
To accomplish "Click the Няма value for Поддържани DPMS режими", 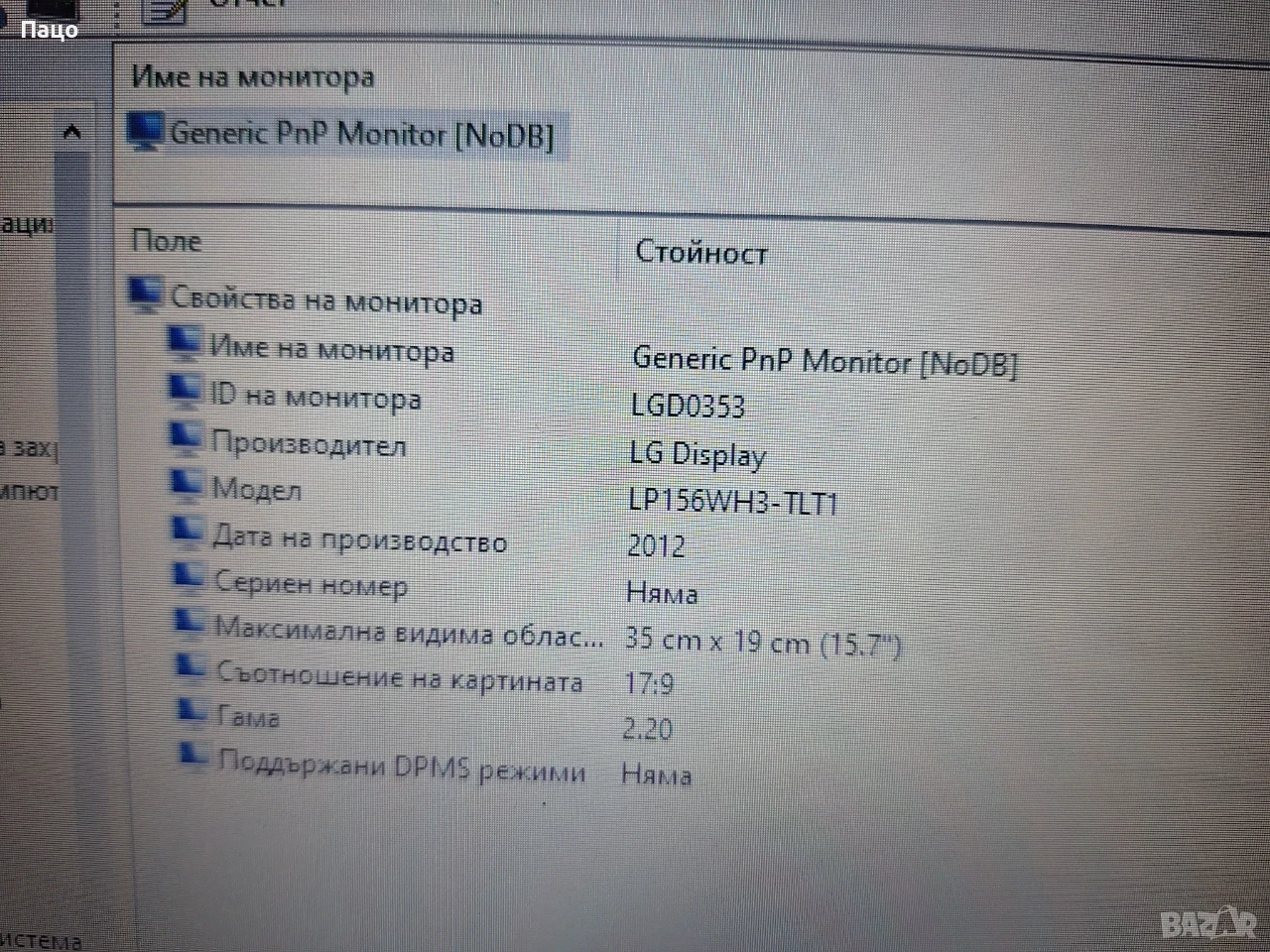I will click(x=656, y=773).
